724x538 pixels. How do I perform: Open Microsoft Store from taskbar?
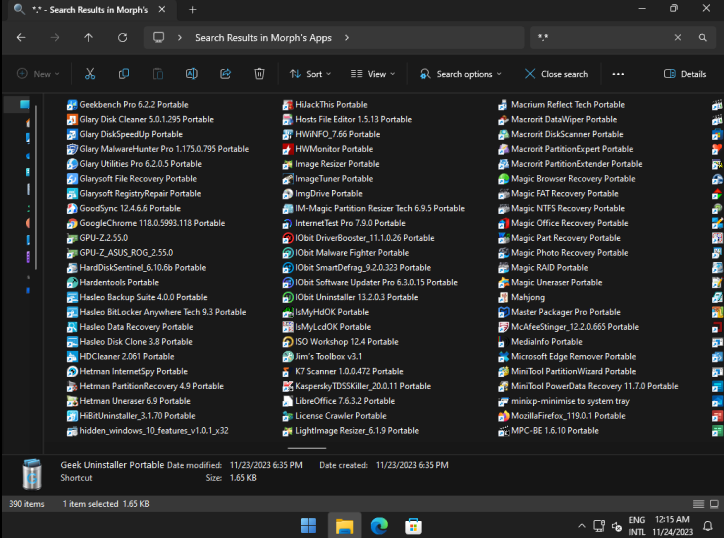point(413,526)
